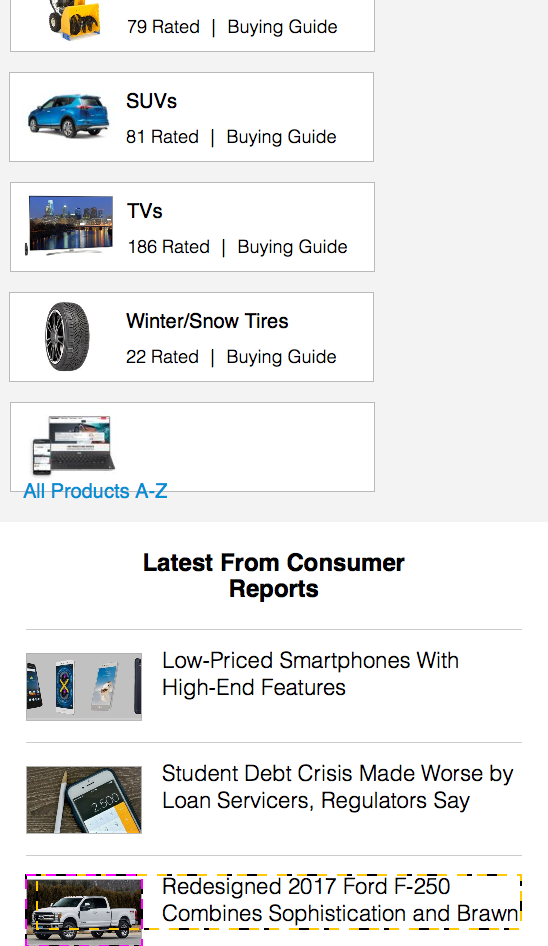The height and width of the screenshot is (946, 548).
Task: Open the Winter/Snow Tires category heading
Action: [x=207, y=321]
